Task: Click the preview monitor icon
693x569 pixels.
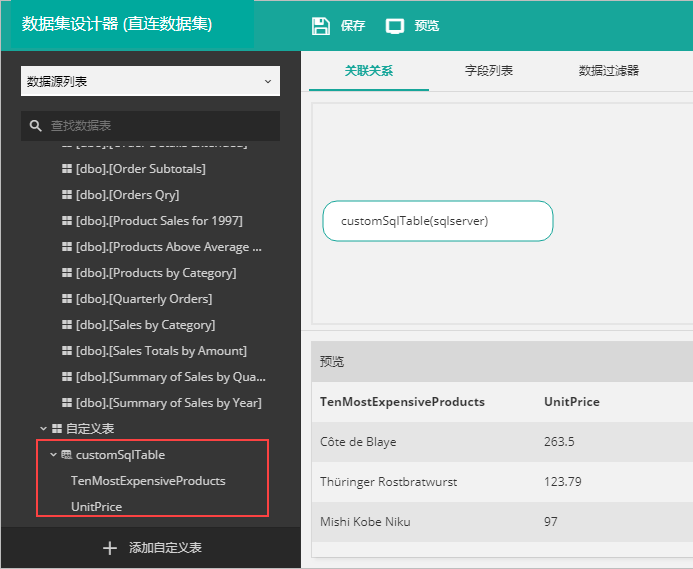Action: [395, 25]
